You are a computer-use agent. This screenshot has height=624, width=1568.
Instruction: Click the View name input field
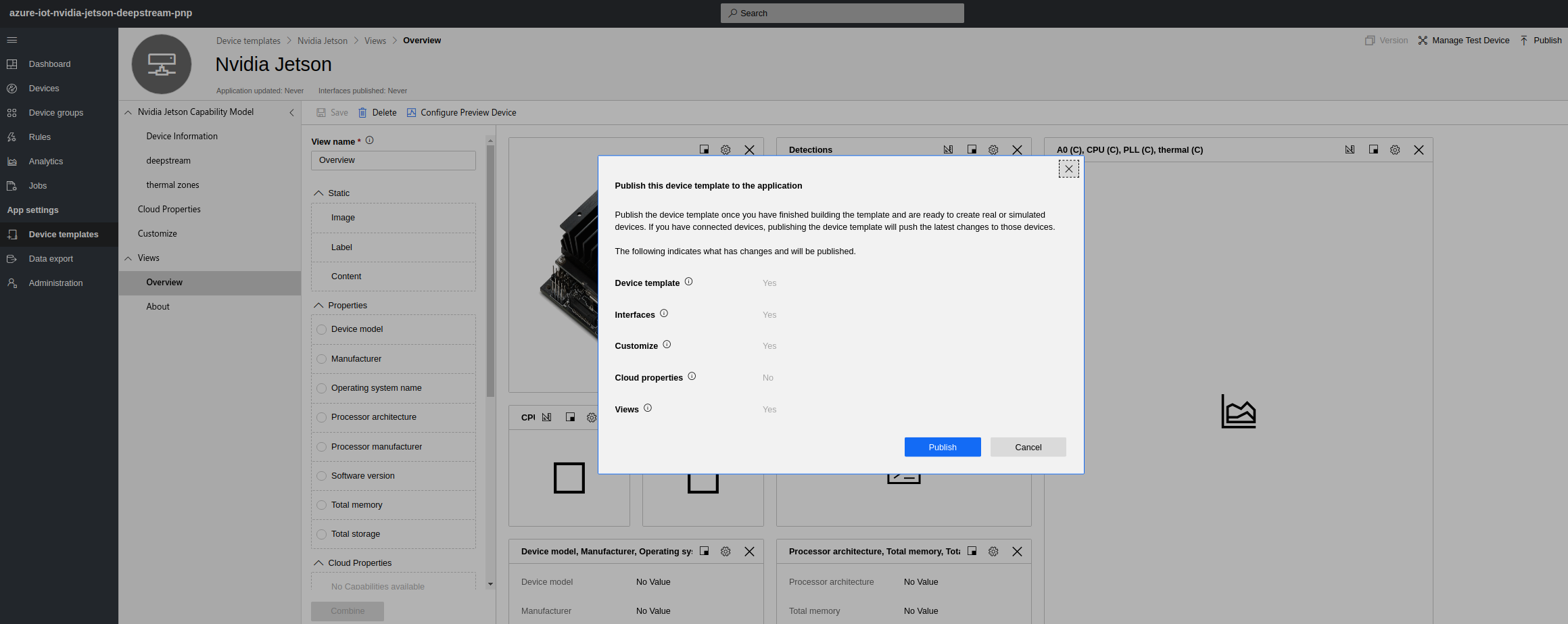394,160
